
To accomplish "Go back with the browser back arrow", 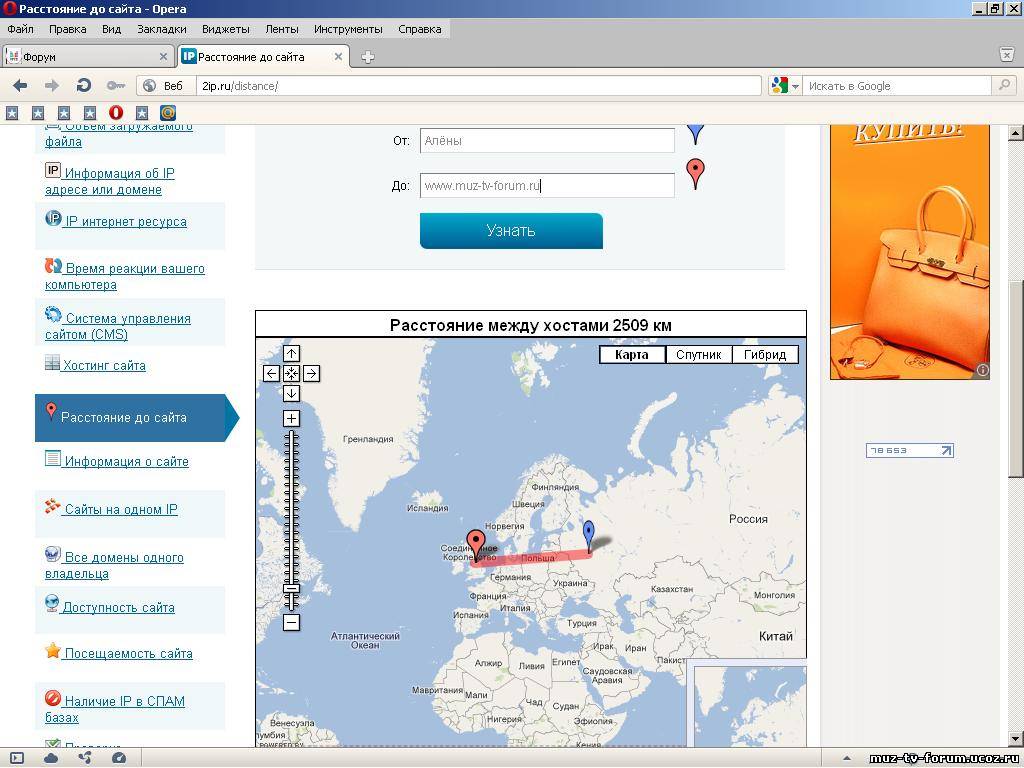I will (x=20, y=86).
